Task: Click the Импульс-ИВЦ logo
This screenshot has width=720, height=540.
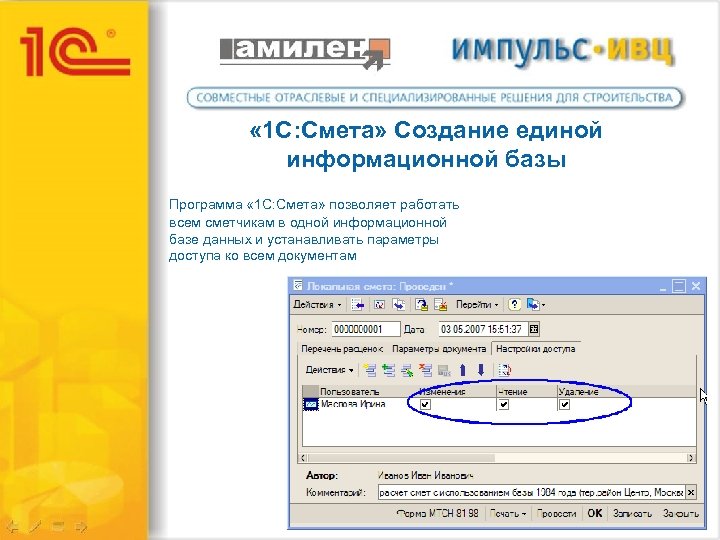Action: [x=563, y=51]
